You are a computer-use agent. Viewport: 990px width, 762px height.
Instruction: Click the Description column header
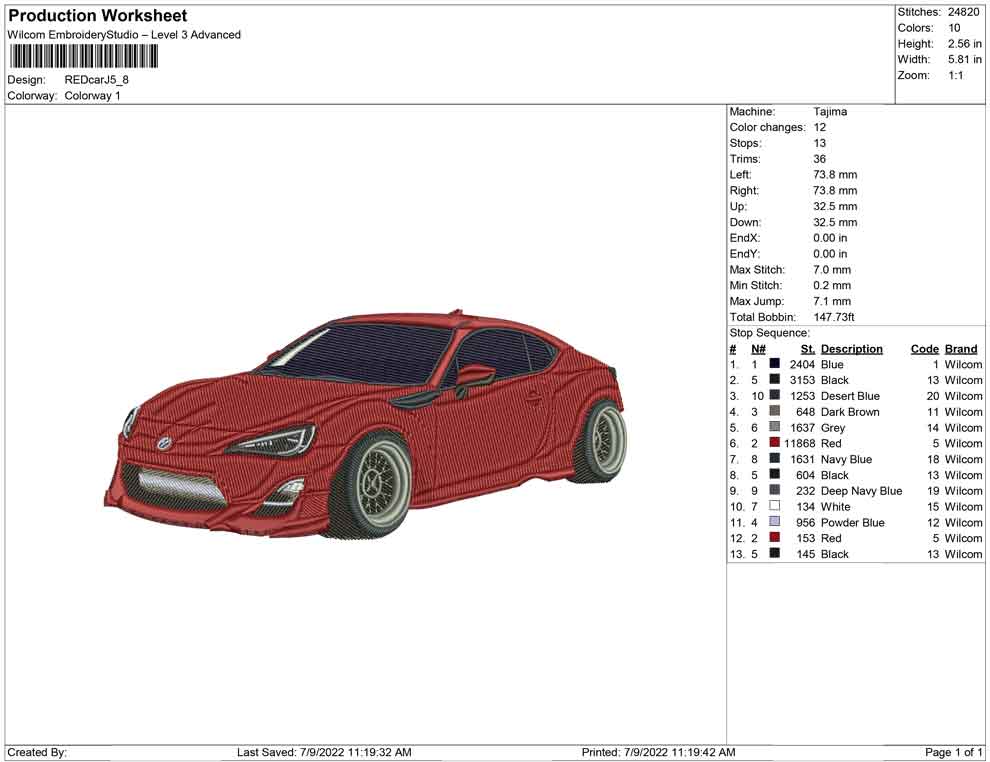tap(851, 349)
